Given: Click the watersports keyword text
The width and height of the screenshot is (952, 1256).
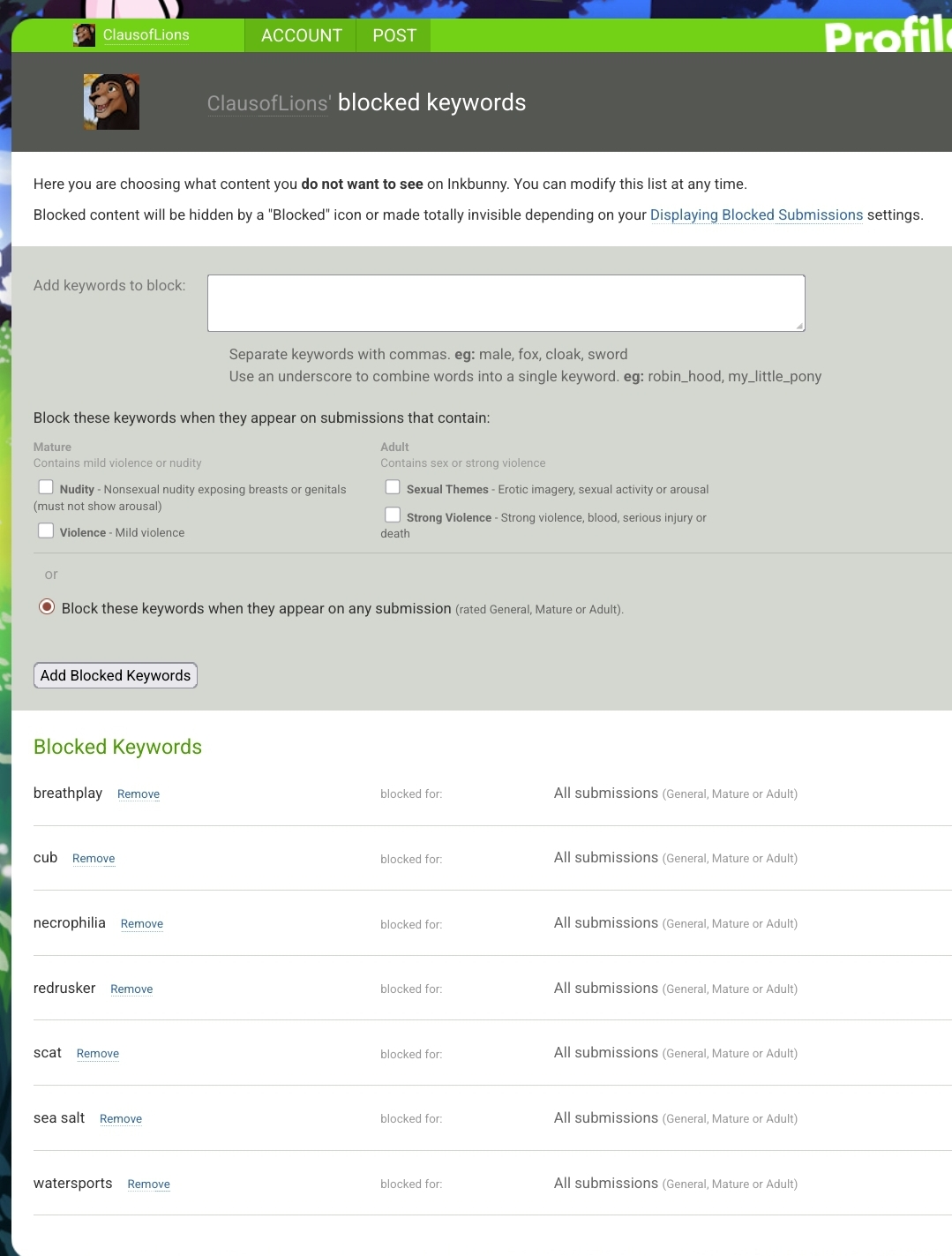Looking at the screenshot, I should tap(73, 1183).
